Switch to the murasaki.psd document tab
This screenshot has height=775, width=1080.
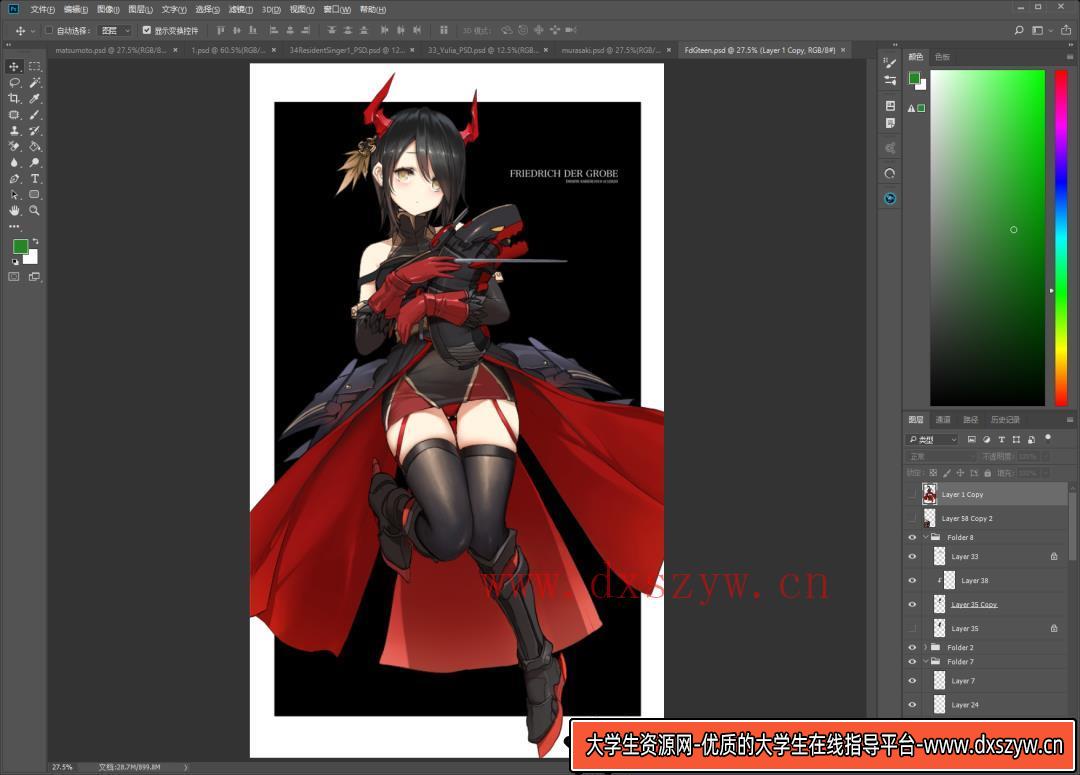tap(611, 50)
